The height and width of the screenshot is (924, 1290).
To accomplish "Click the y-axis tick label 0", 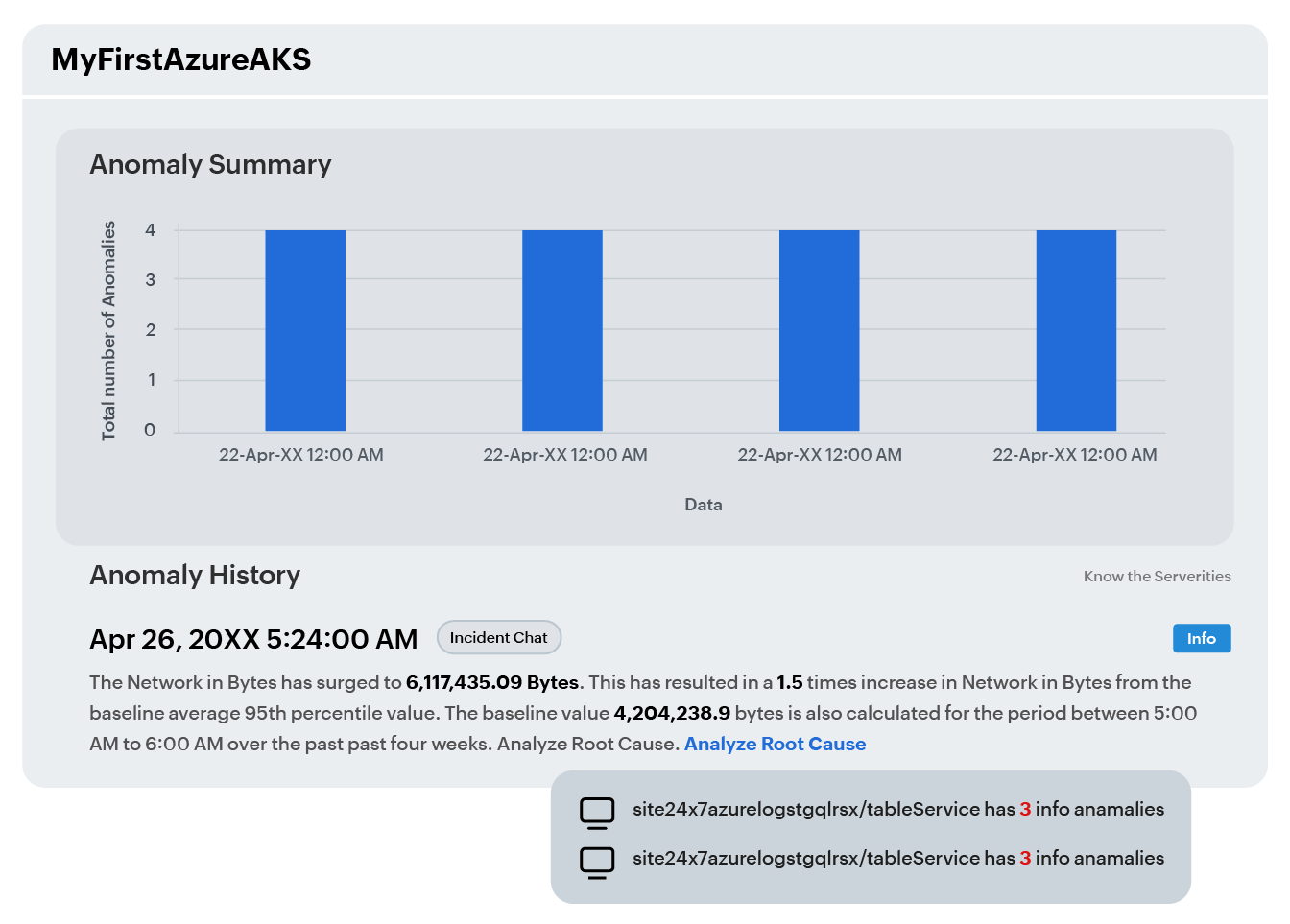I will [150, 430].
